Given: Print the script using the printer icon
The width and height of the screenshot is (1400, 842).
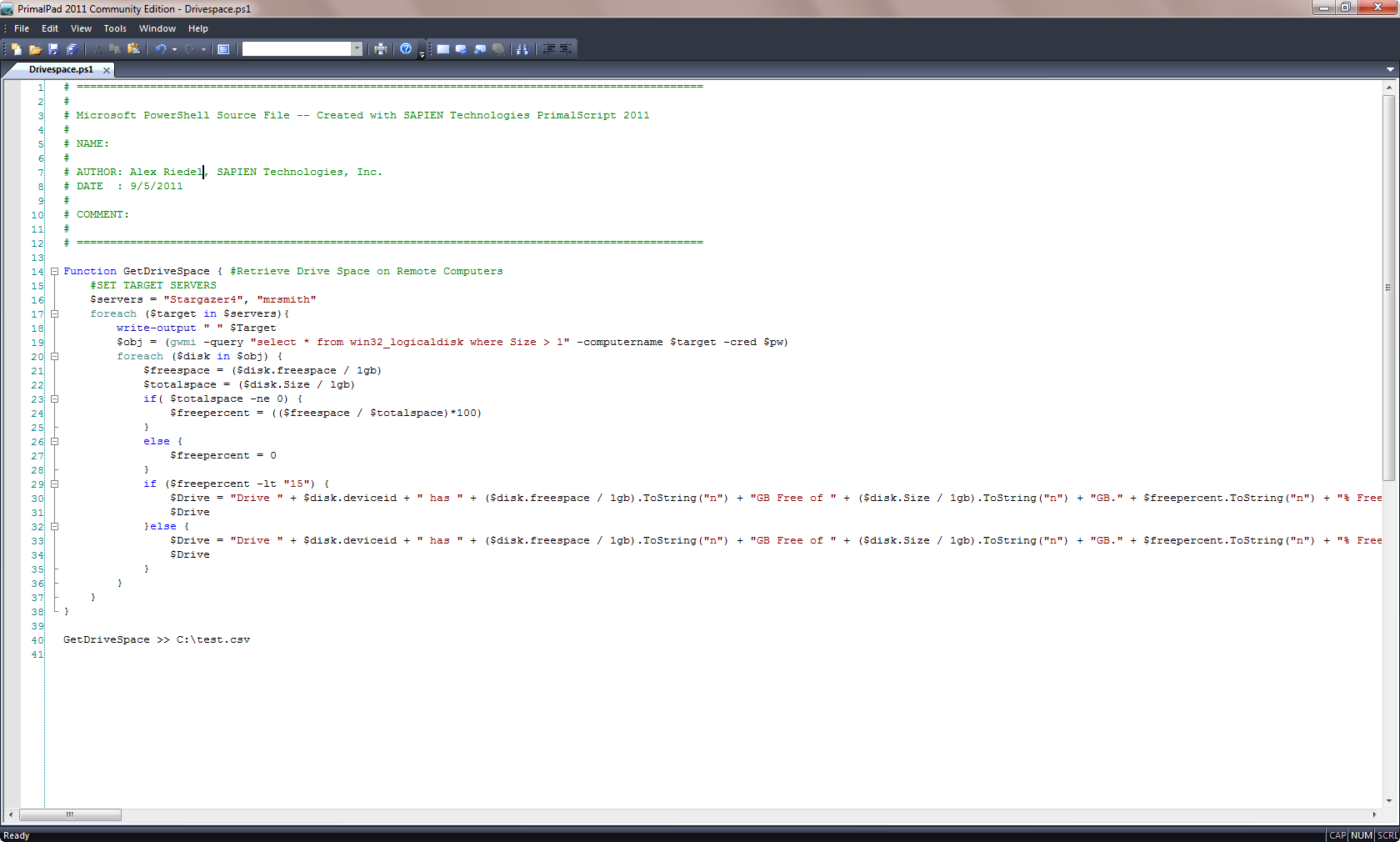Looking at the screenshot, I should [x=379, y=48].
